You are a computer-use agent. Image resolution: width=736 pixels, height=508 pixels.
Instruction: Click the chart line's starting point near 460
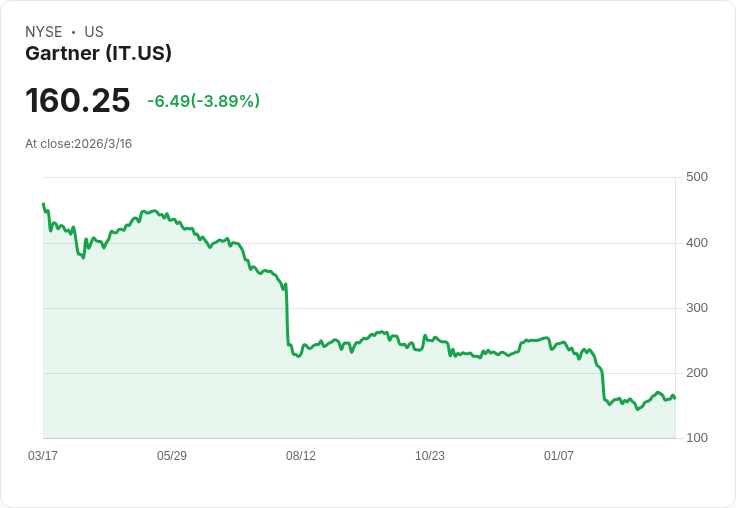[x=43, y=204]
